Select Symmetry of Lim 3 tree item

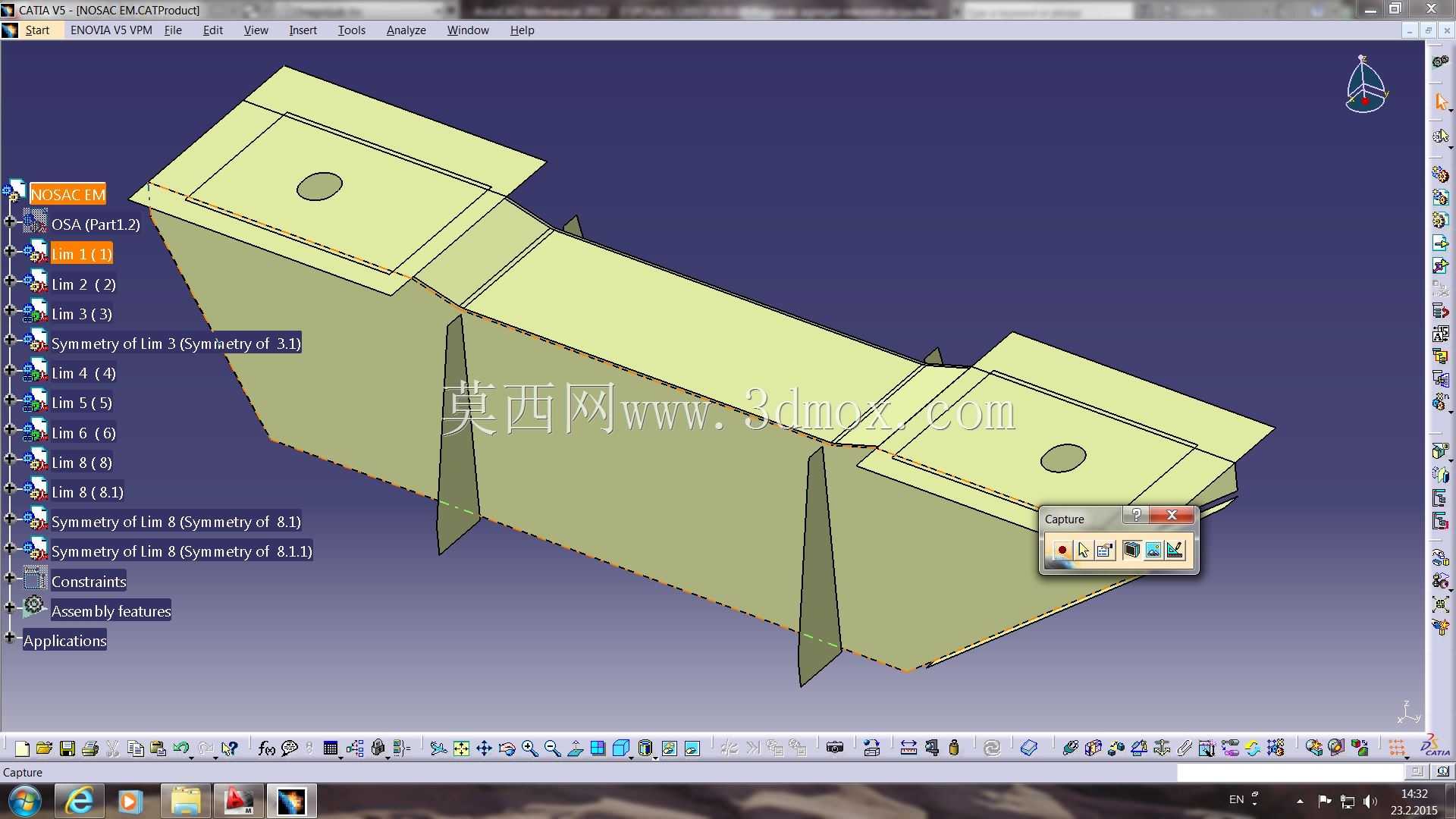176,344
